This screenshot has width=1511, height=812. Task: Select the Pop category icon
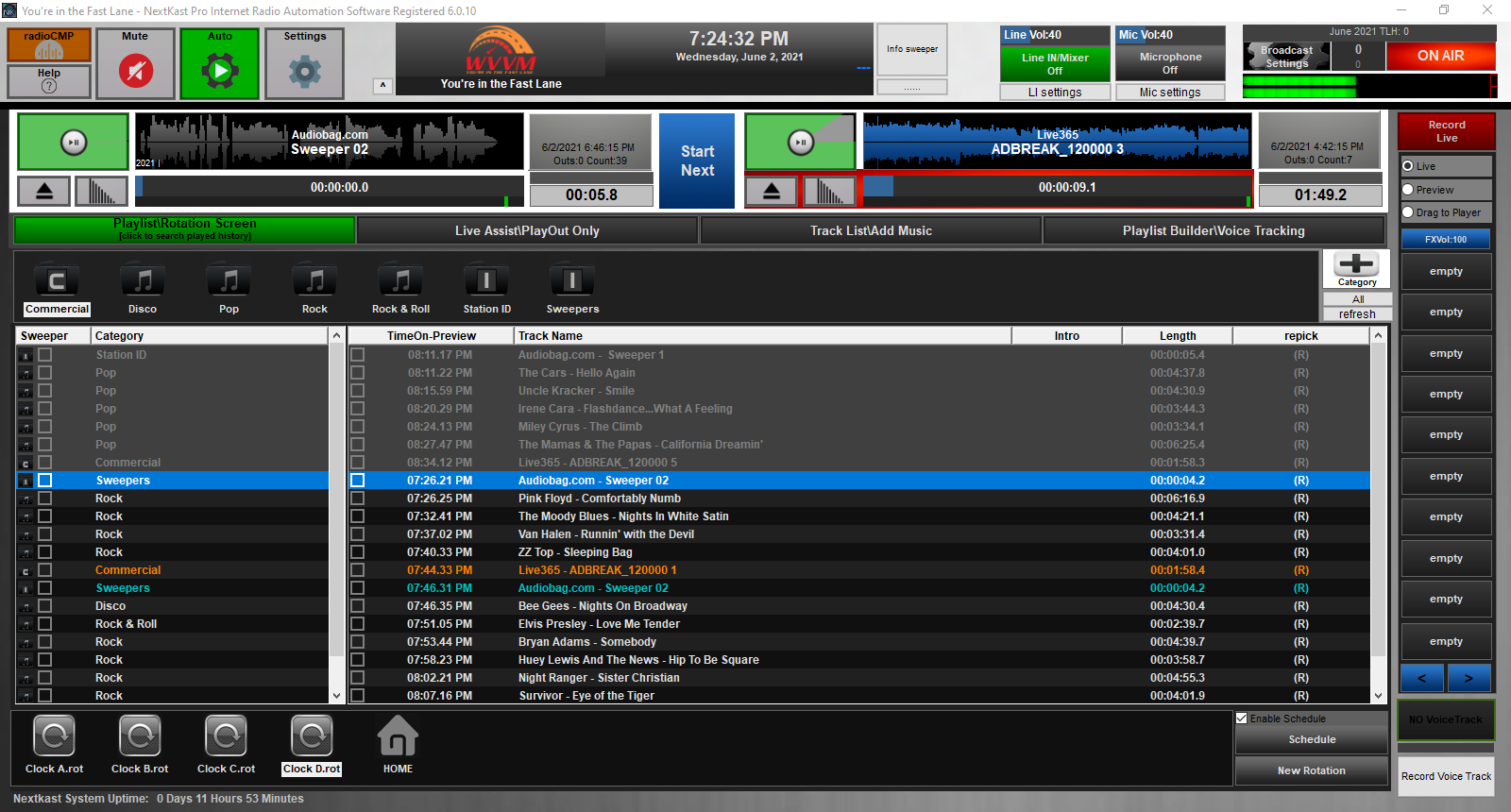coord(229,289)
